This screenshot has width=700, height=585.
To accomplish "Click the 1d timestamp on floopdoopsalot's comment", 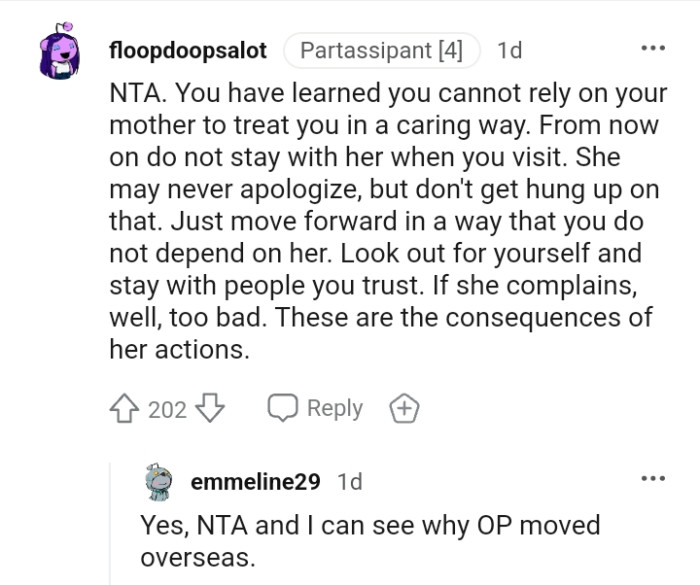I will pos(510,49).
